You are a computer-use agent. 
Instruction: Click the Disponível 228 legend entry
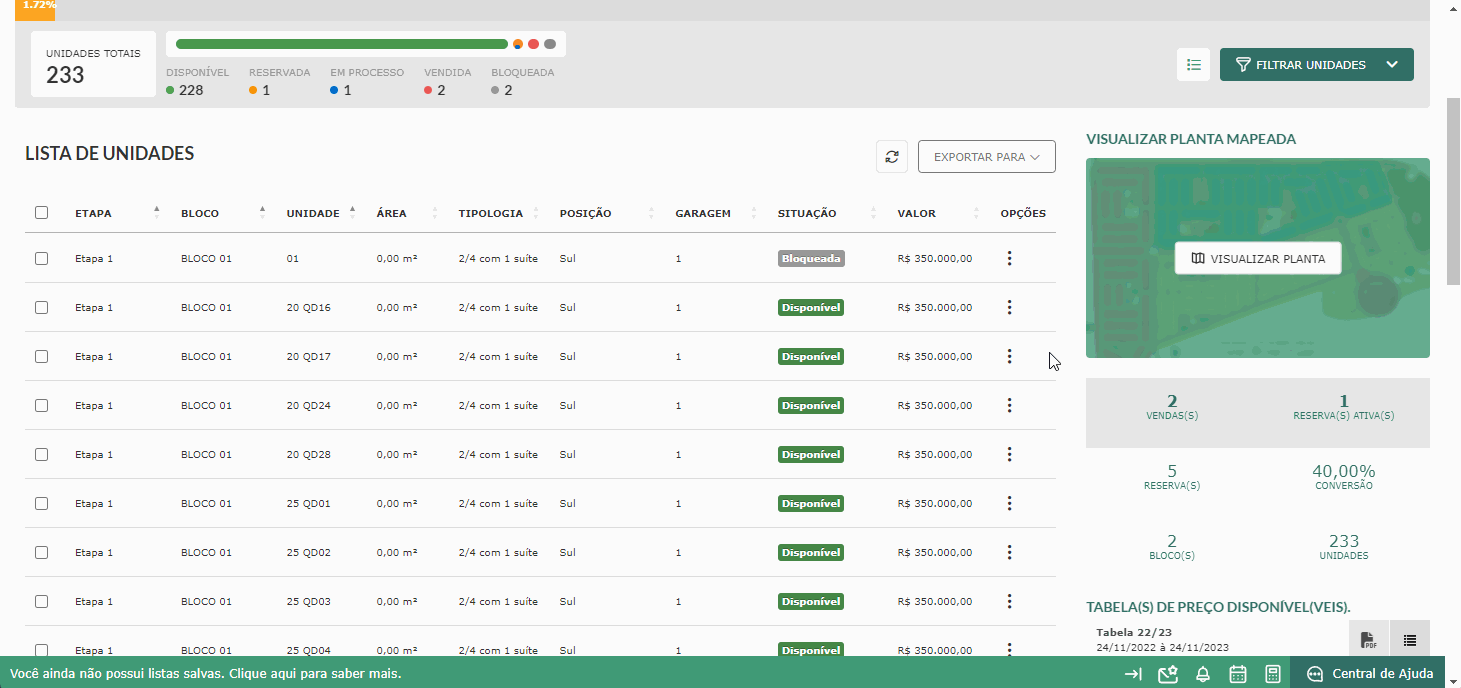pos(198,82)
